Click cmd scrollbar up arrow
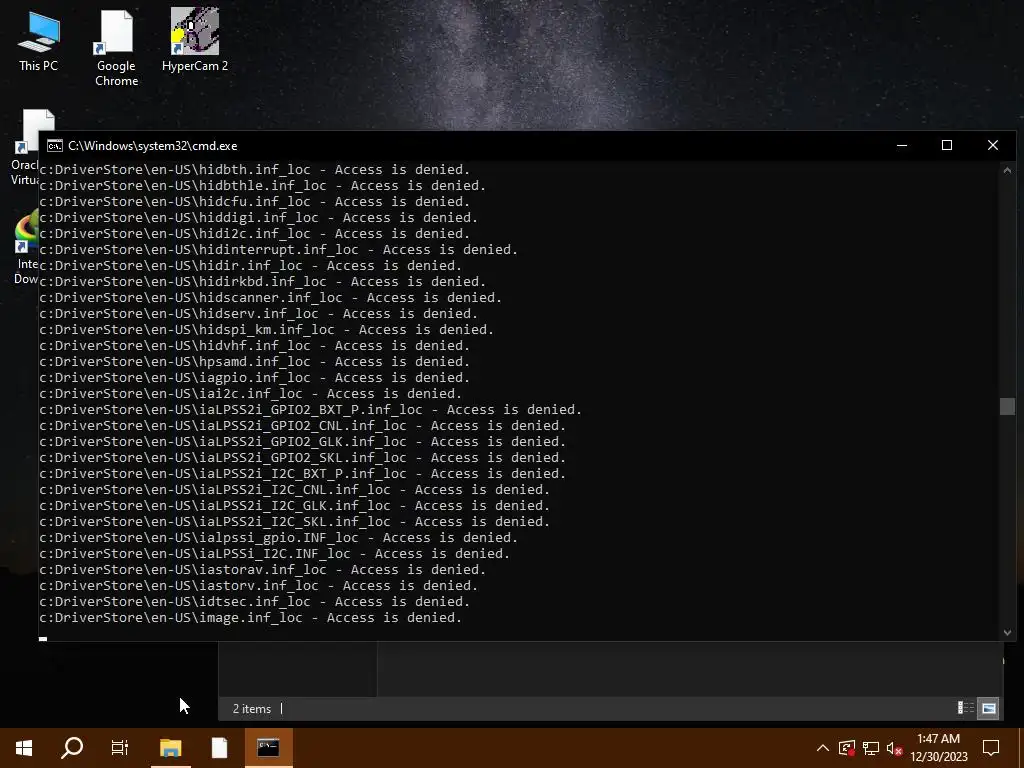The height and width of the screenshot is (768, 1024). 1007,170
